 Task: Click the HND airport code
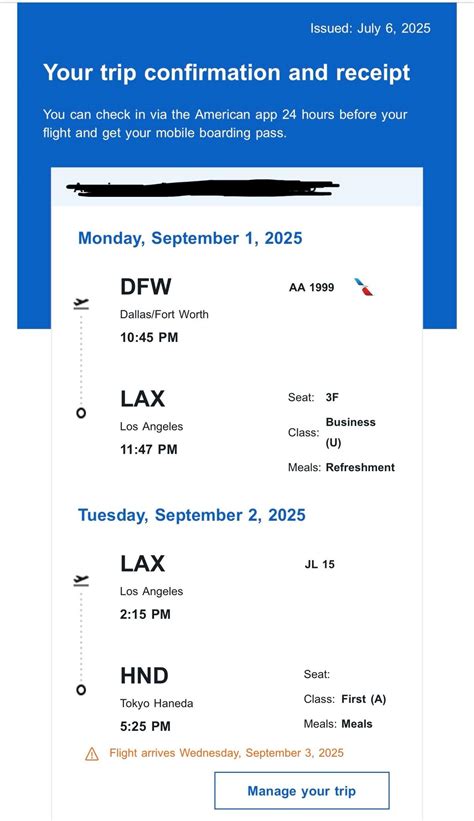(x=144, y=675)
